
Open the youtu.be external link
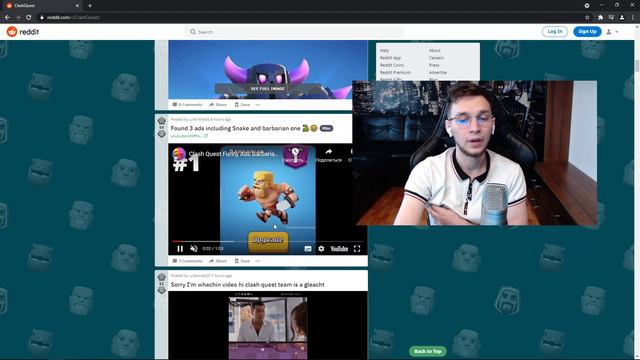tap(189, 136)
